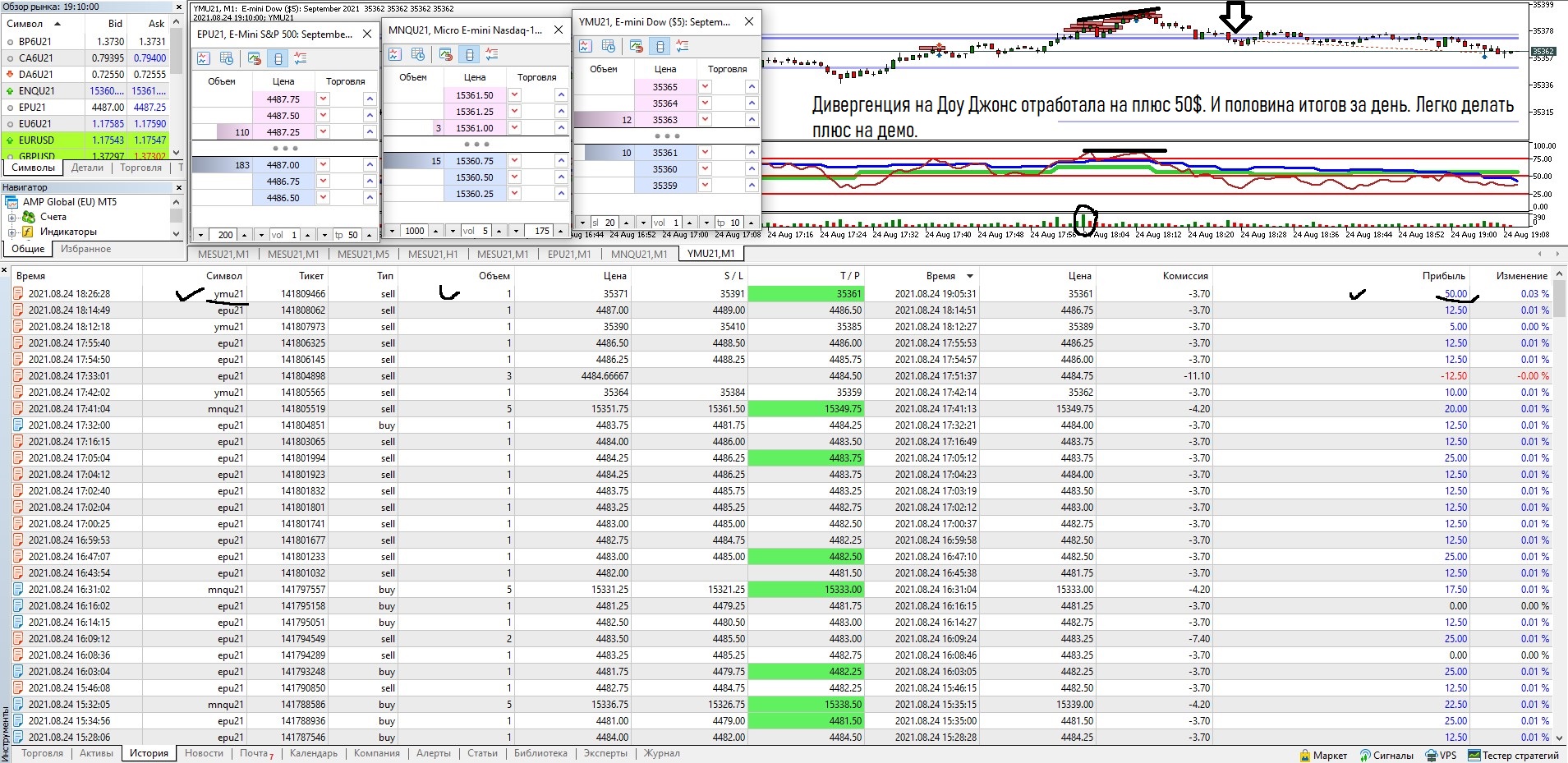Open the Журнал tab in the toolbox
This screenshot has height=763, width=1568.
[661, 753]
